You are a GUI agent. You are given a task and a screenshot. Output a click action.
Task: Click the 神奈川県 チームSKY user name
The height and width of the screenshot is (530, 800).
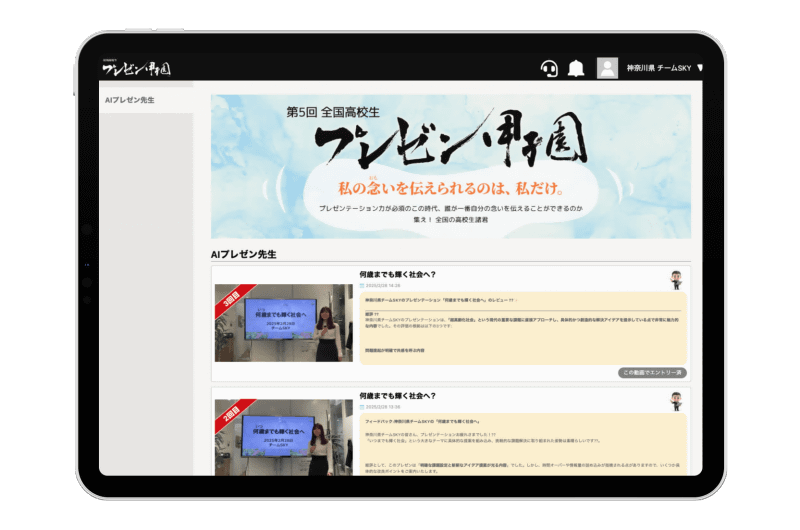(x=659, y=68)
